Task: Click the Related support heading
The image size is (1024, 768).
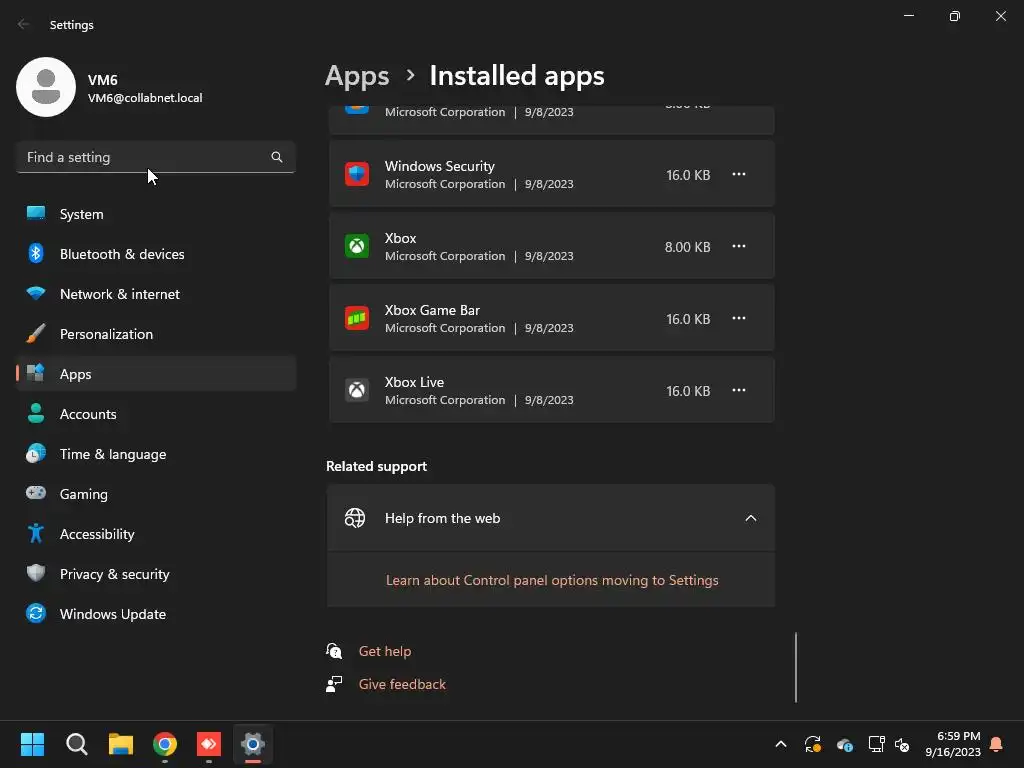Action: [376, 466]
